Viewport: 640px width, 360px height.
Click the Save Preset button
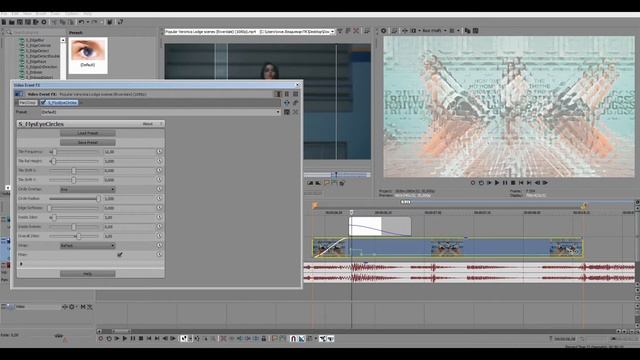coord(88,142)
